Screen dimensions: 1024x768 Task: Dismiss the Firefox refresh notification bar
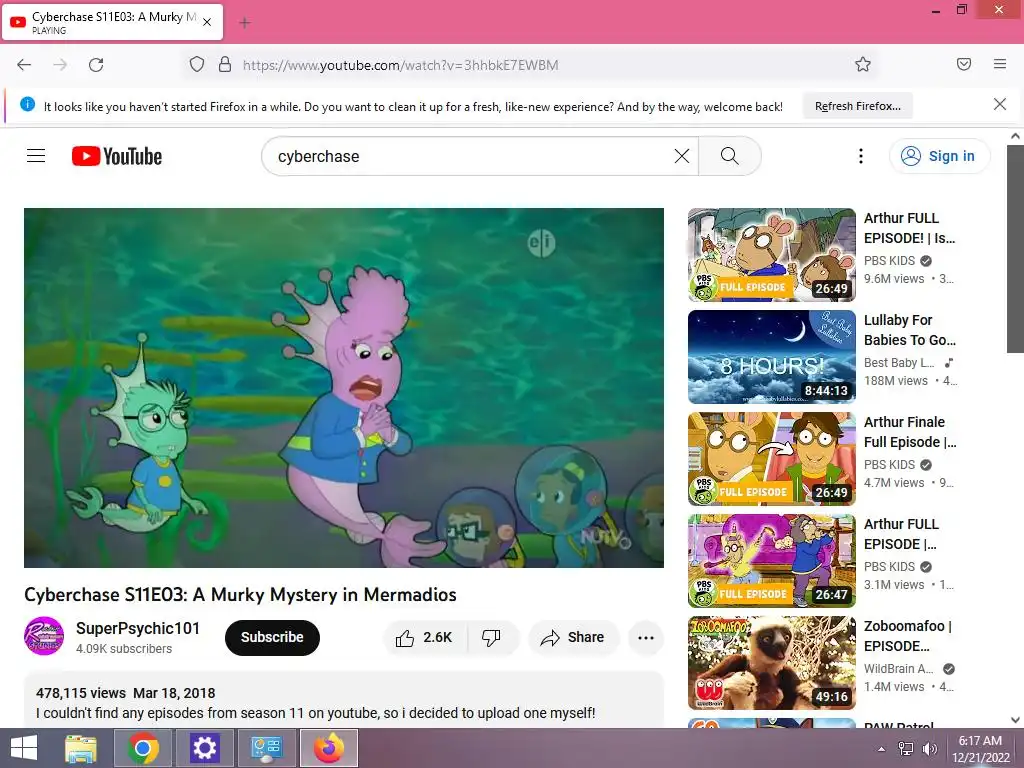click(x=1000, y=104)
